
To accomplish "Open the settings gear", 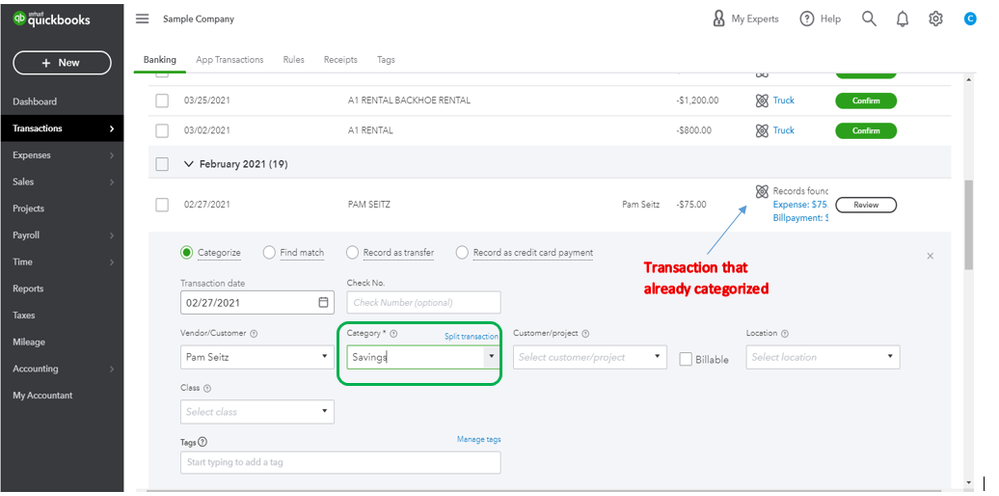I will [935, 19].
